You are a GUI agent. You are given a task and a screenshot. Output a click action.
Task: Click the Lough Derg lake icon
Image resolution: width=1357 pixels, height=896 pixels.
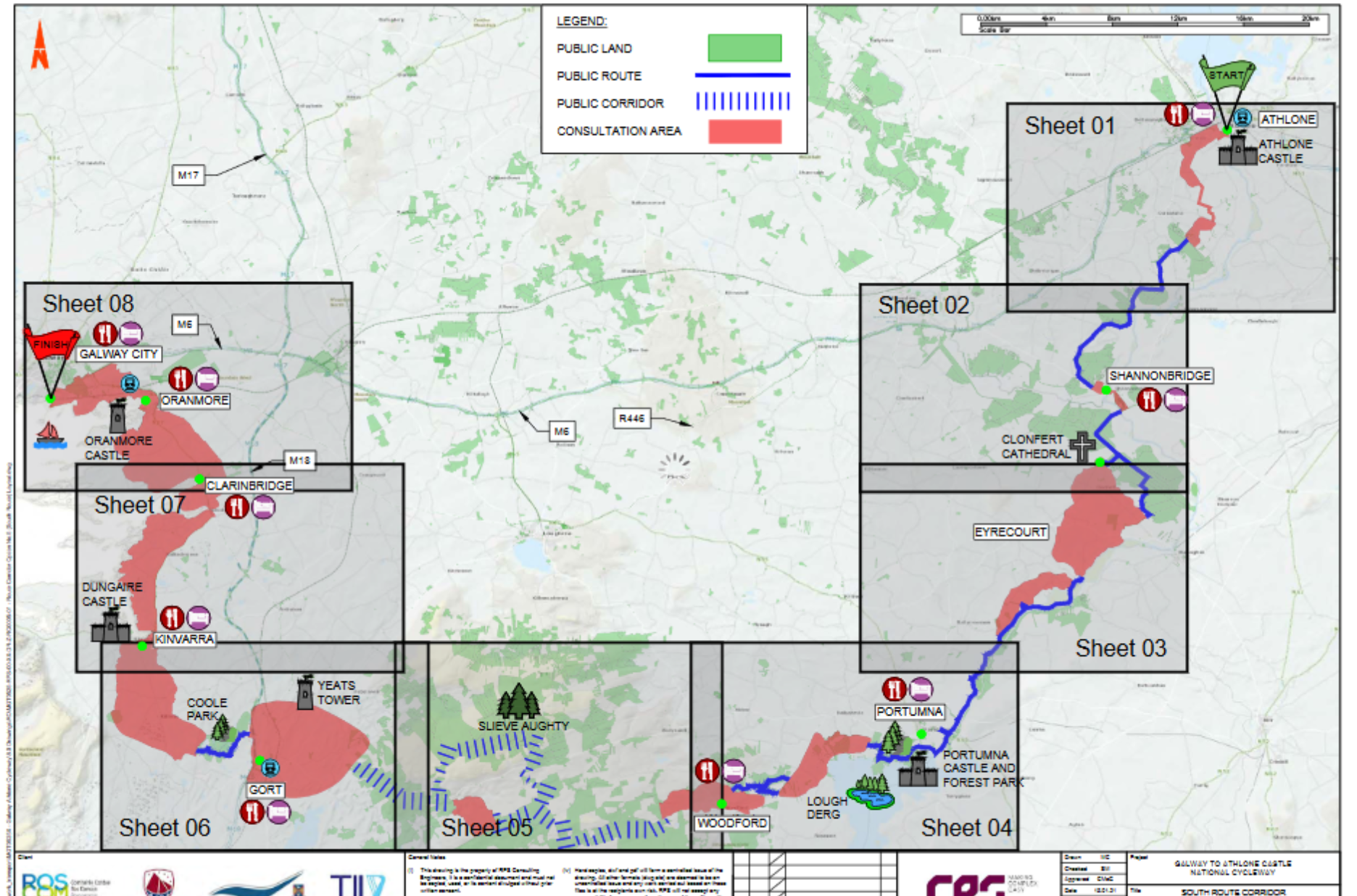[x=872, y=791]
